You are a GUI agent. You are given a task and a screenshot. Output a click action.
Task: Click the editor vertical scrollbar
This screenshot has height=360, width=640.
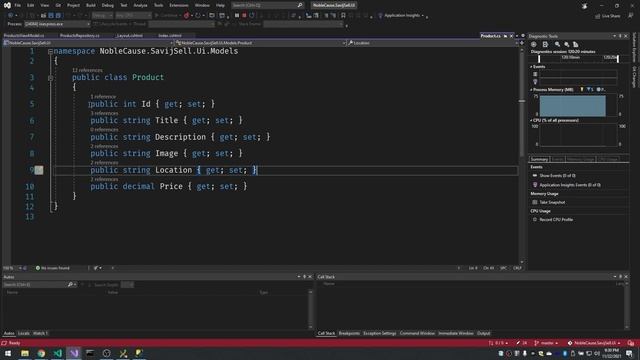pos(522,155)
